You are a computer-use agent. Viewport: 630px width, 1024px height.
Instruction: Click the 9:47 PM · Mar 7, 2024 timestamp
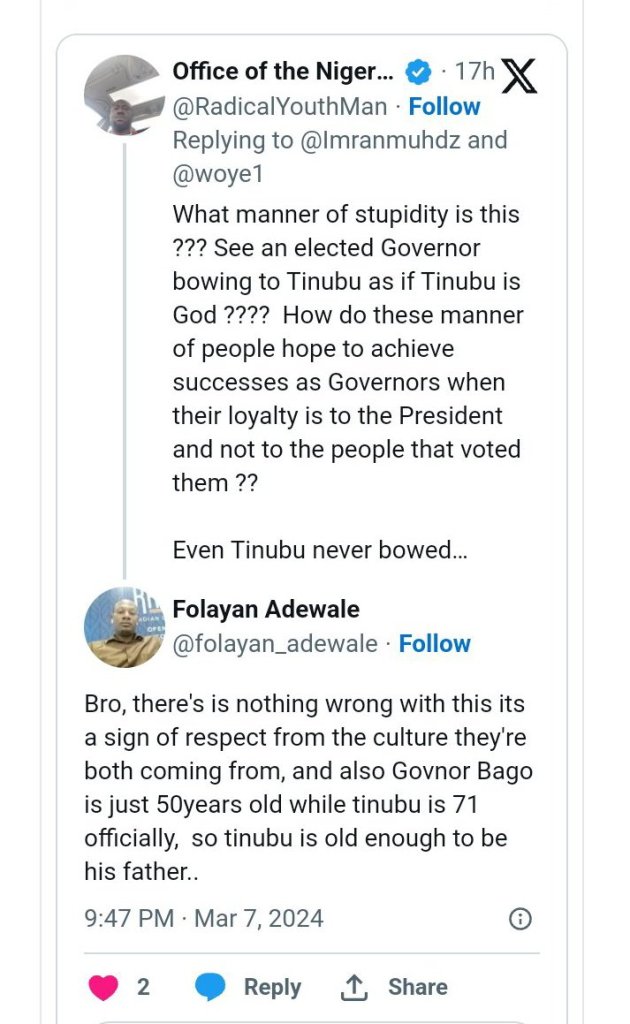(x=204, y=918)
